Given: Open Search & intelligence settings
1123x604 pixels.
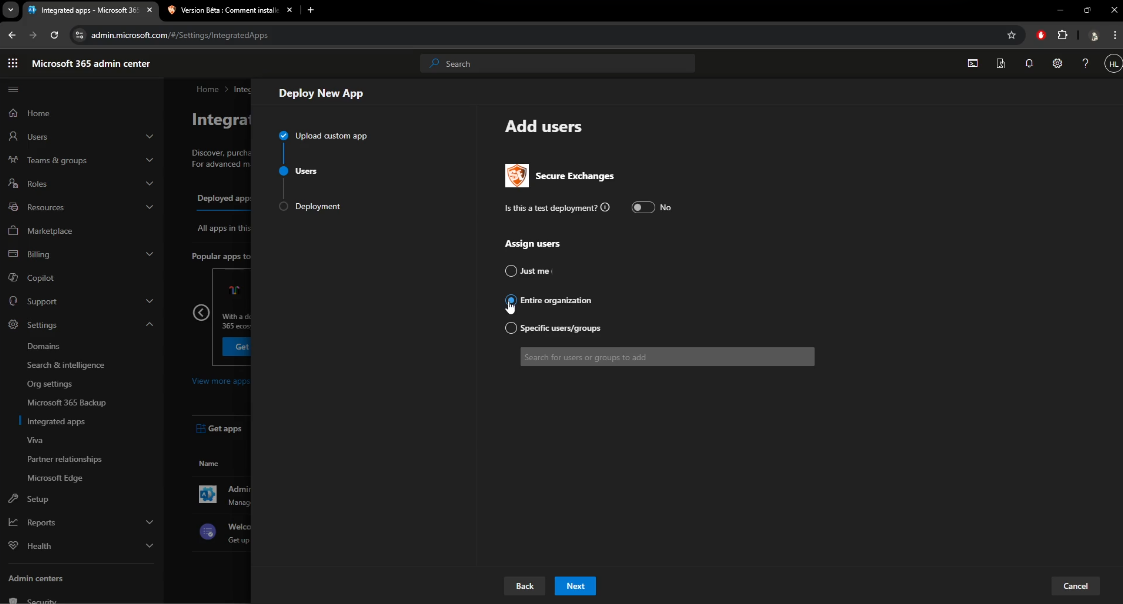Looking at the screenshot, I should coord(65,365).
